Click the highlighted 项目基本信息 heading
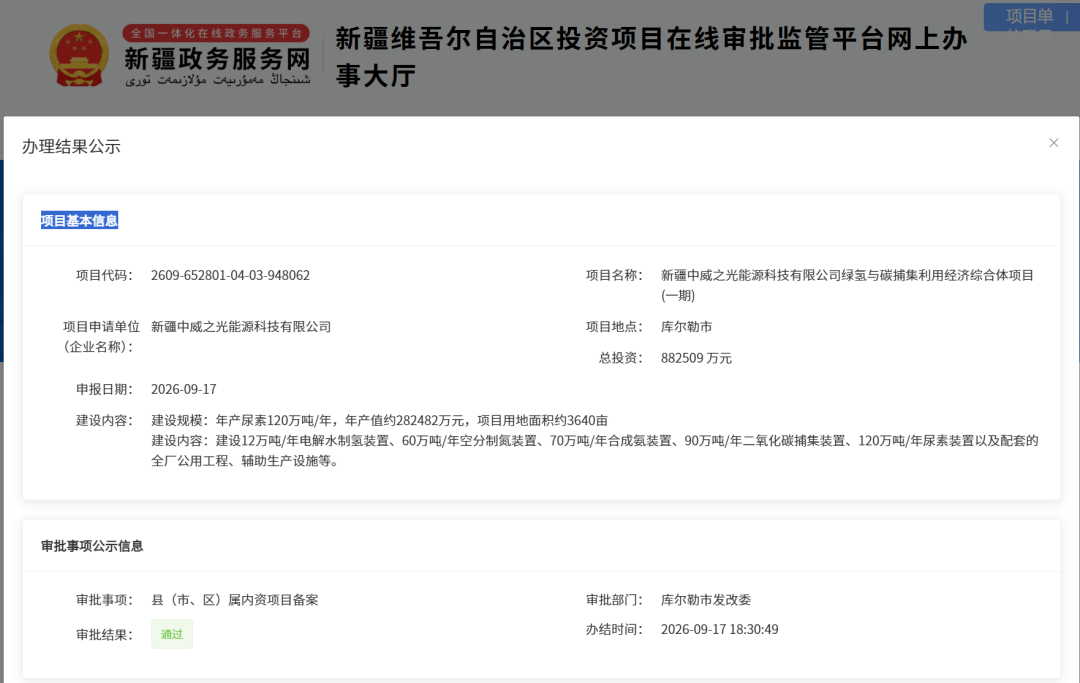Viewport: 1080px width, 683px height. coord(79,220)
